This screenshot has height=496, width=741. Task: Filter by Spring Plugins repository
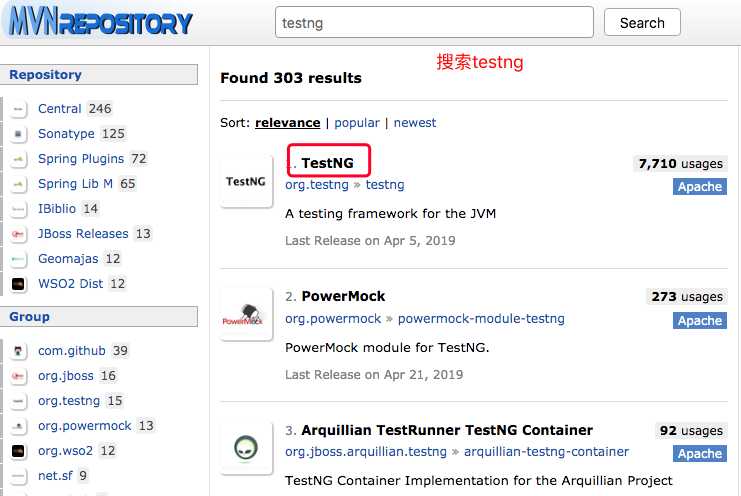click(x=81, y=159)
